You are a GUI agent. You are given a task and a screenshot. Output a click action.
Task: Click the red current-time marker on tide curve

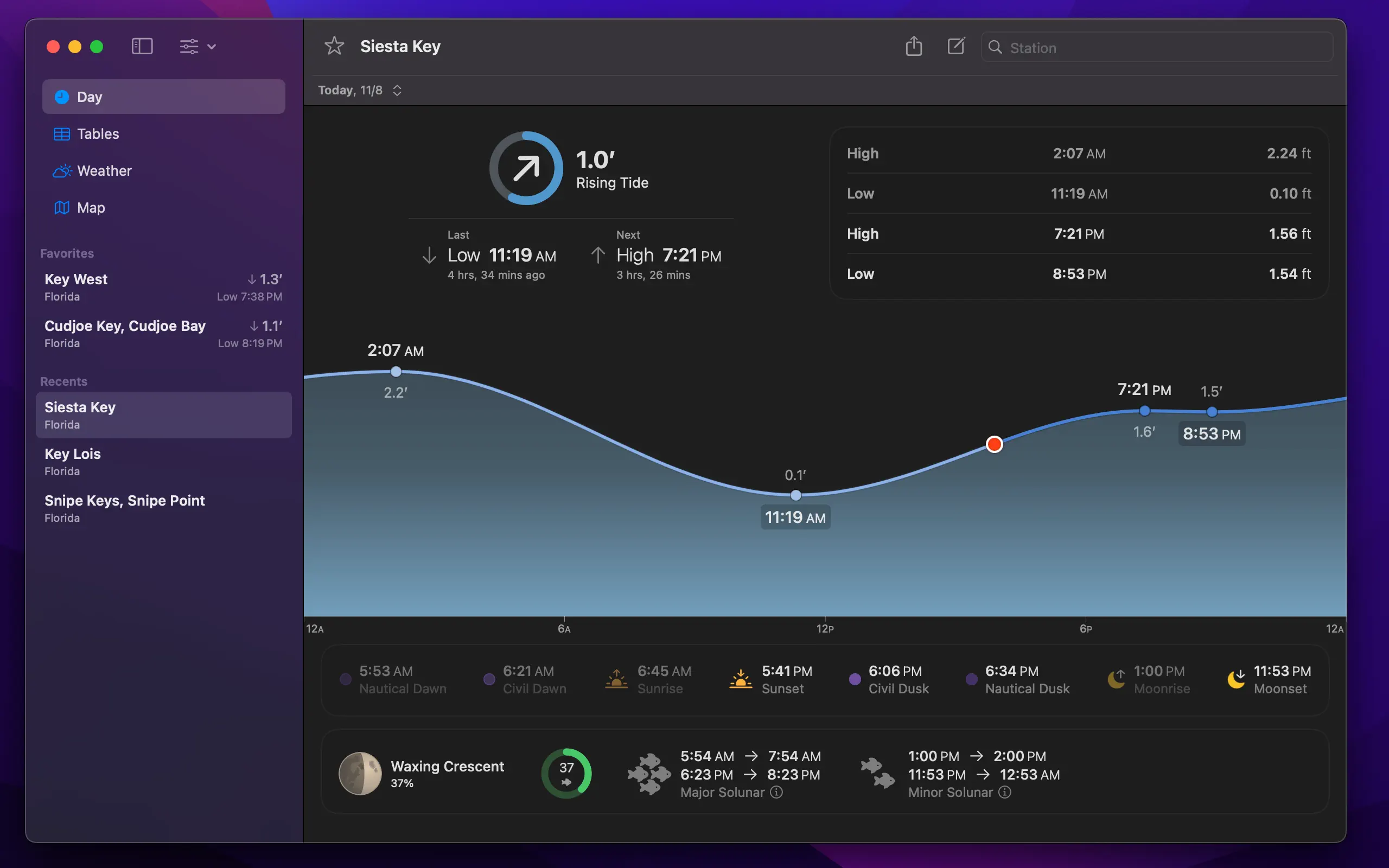point(994,444)
